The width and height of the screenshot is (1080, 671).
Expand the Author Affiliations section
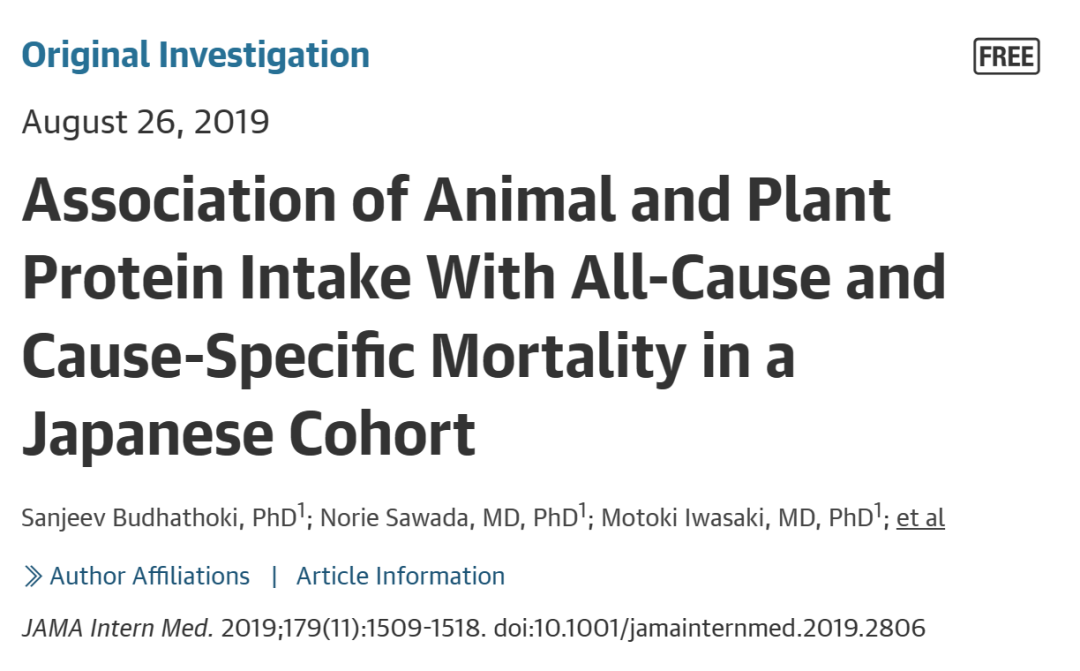click(149, 577)
